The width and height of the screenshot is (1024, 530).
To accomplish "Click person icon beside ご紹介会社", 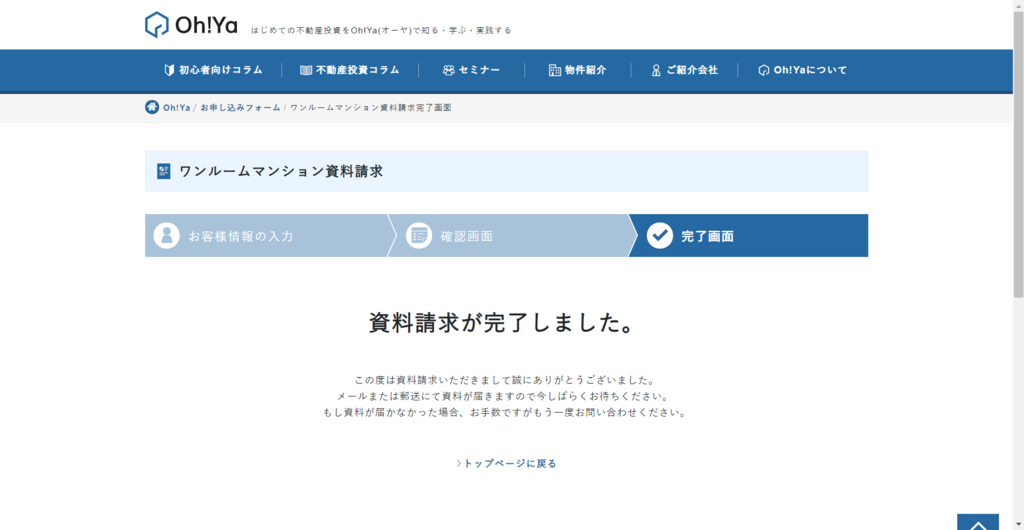I will point(656,70).
